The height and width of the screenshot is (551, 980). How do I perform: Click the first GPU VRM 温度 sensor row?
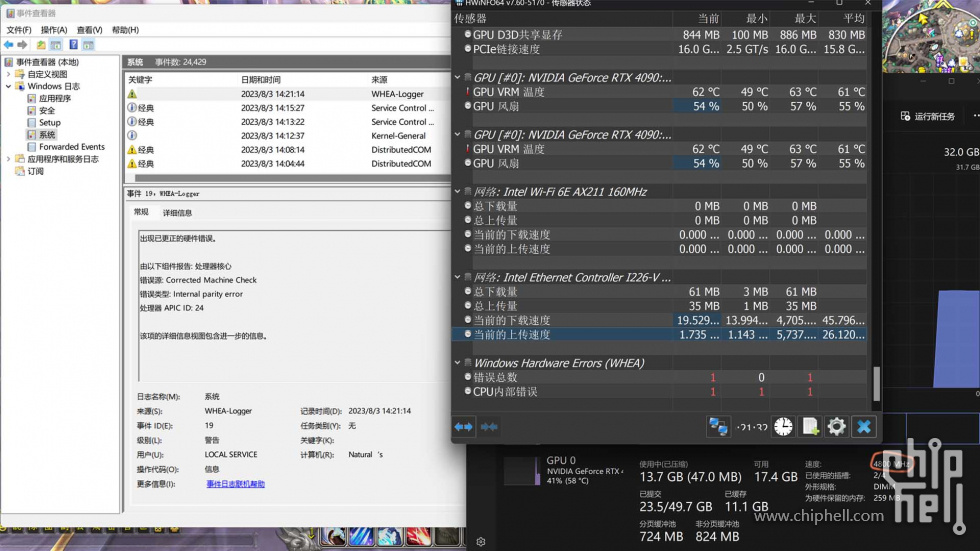tap(661, 92)
